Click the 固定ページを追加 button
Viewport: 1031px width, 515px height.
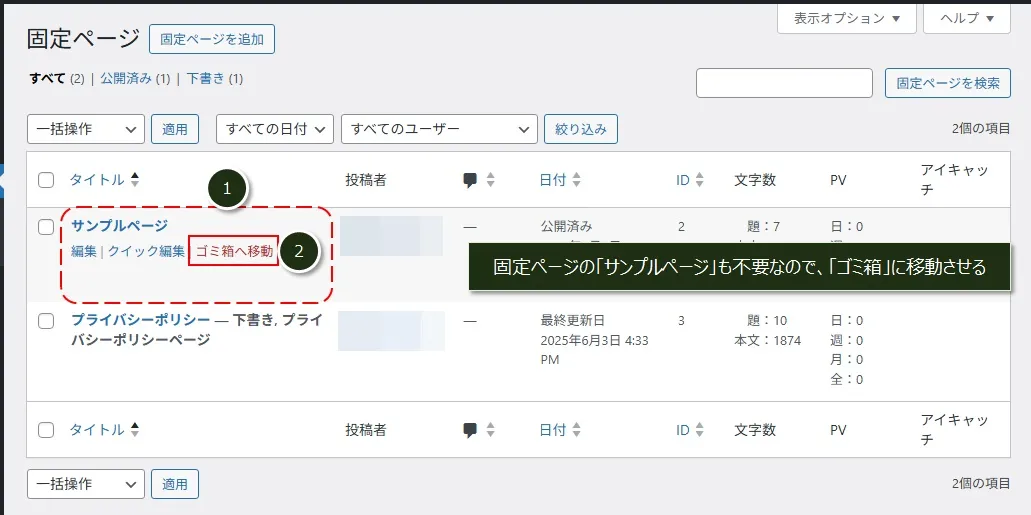[212, 39]
